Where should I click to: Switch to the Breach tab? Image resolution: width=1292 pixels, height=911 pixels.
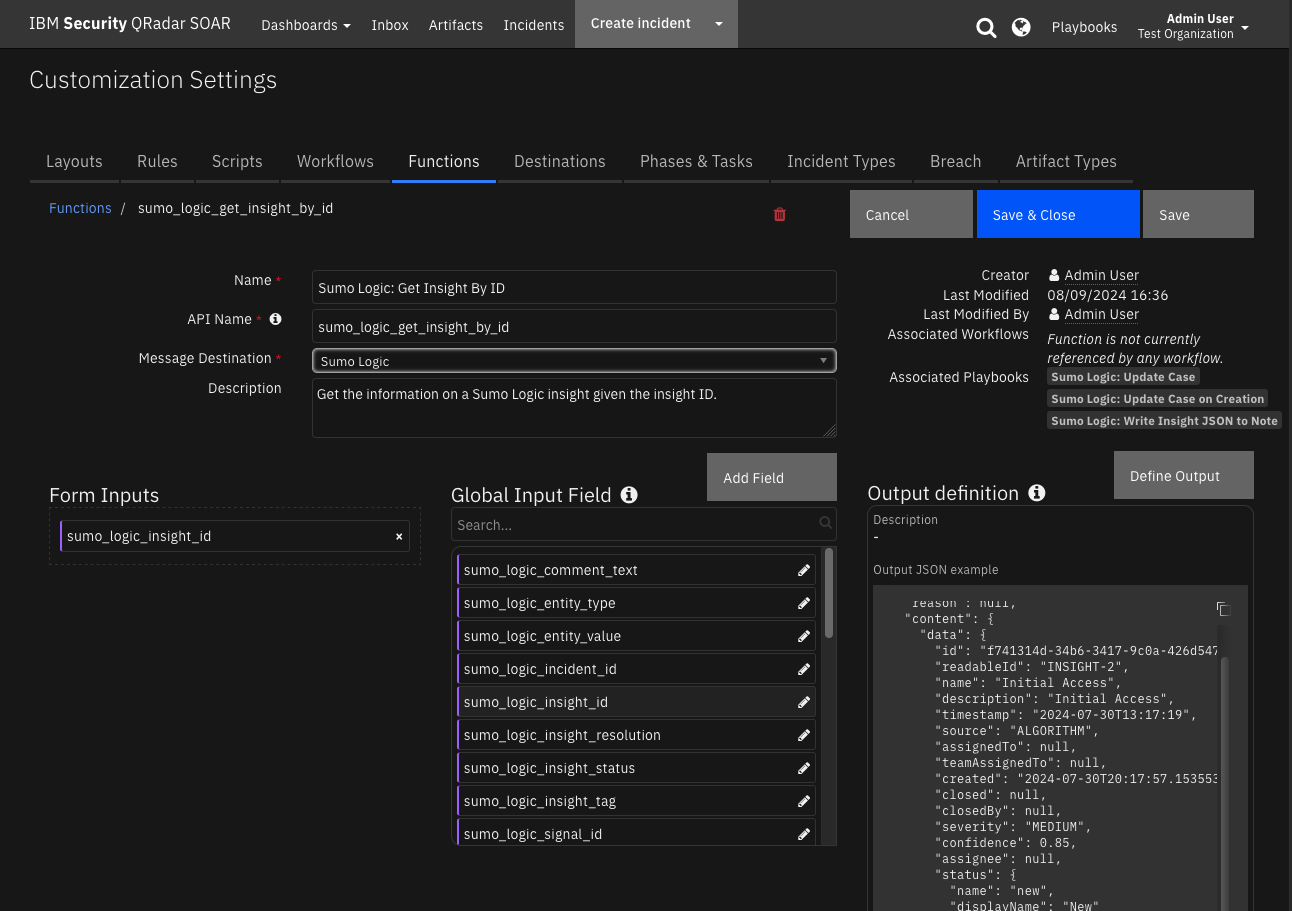(955, 161)
